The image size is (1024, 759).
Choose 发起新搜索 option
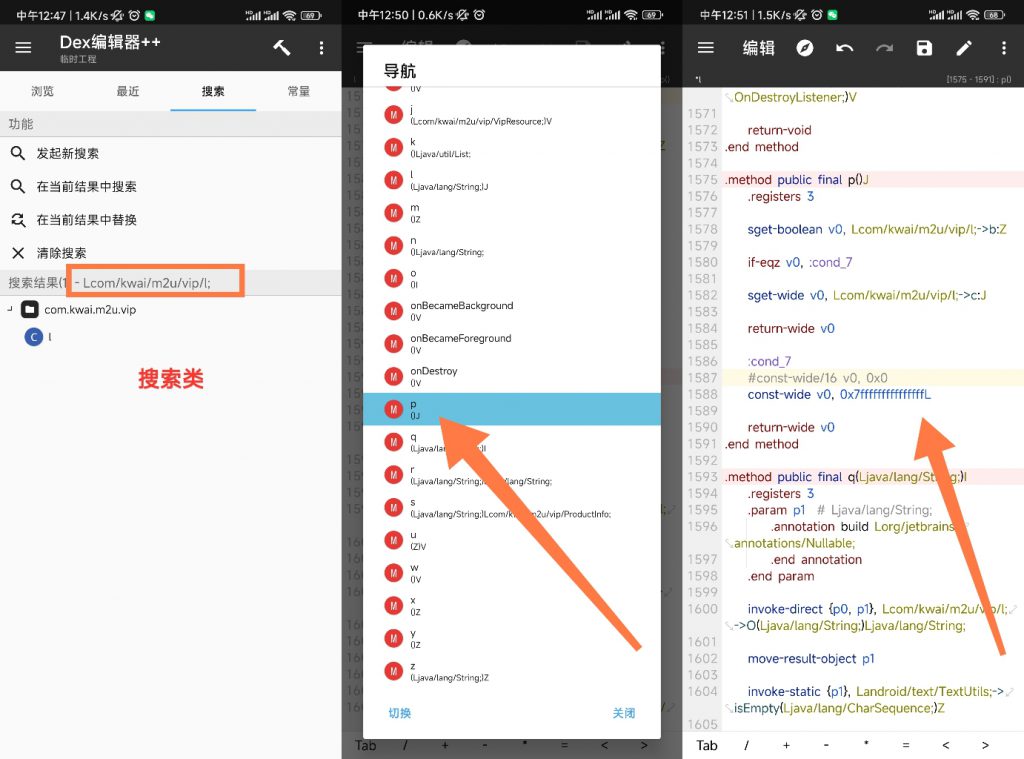click(x=68, y=154)
